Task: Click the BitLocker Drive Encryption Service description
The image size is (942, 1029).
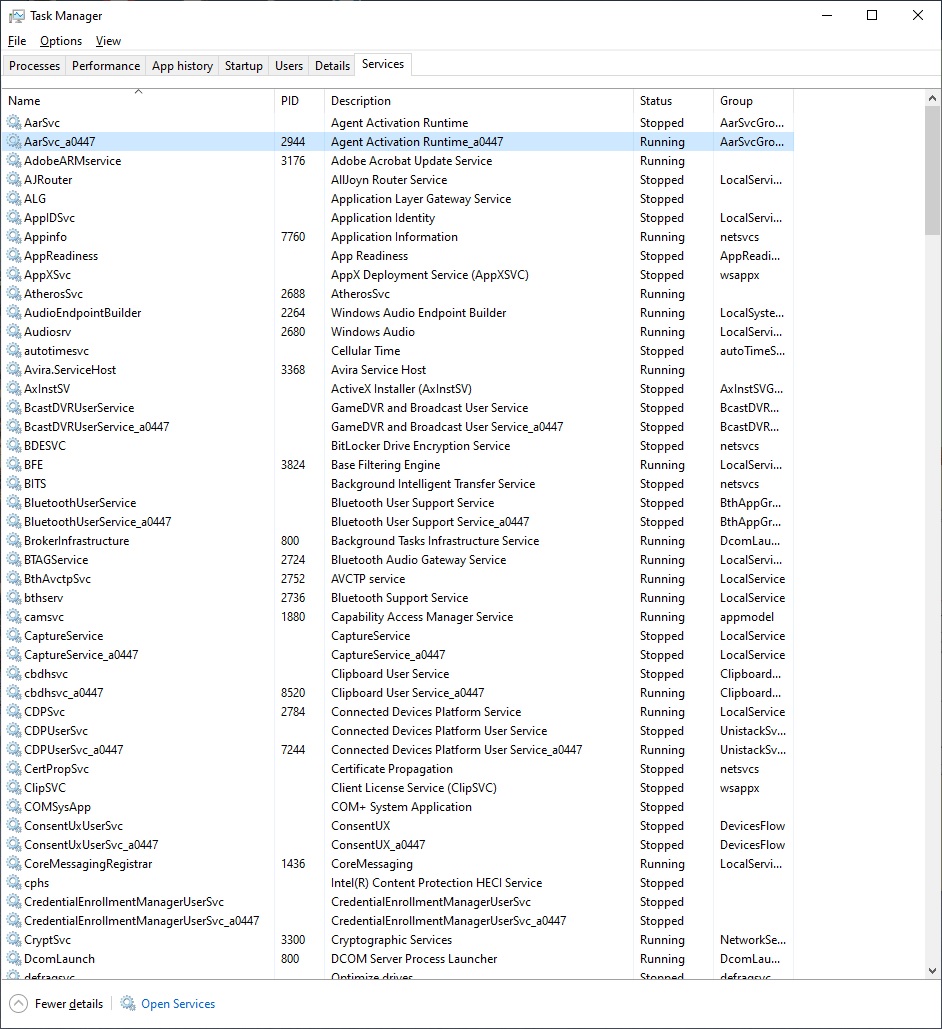Action: point(420,446)
